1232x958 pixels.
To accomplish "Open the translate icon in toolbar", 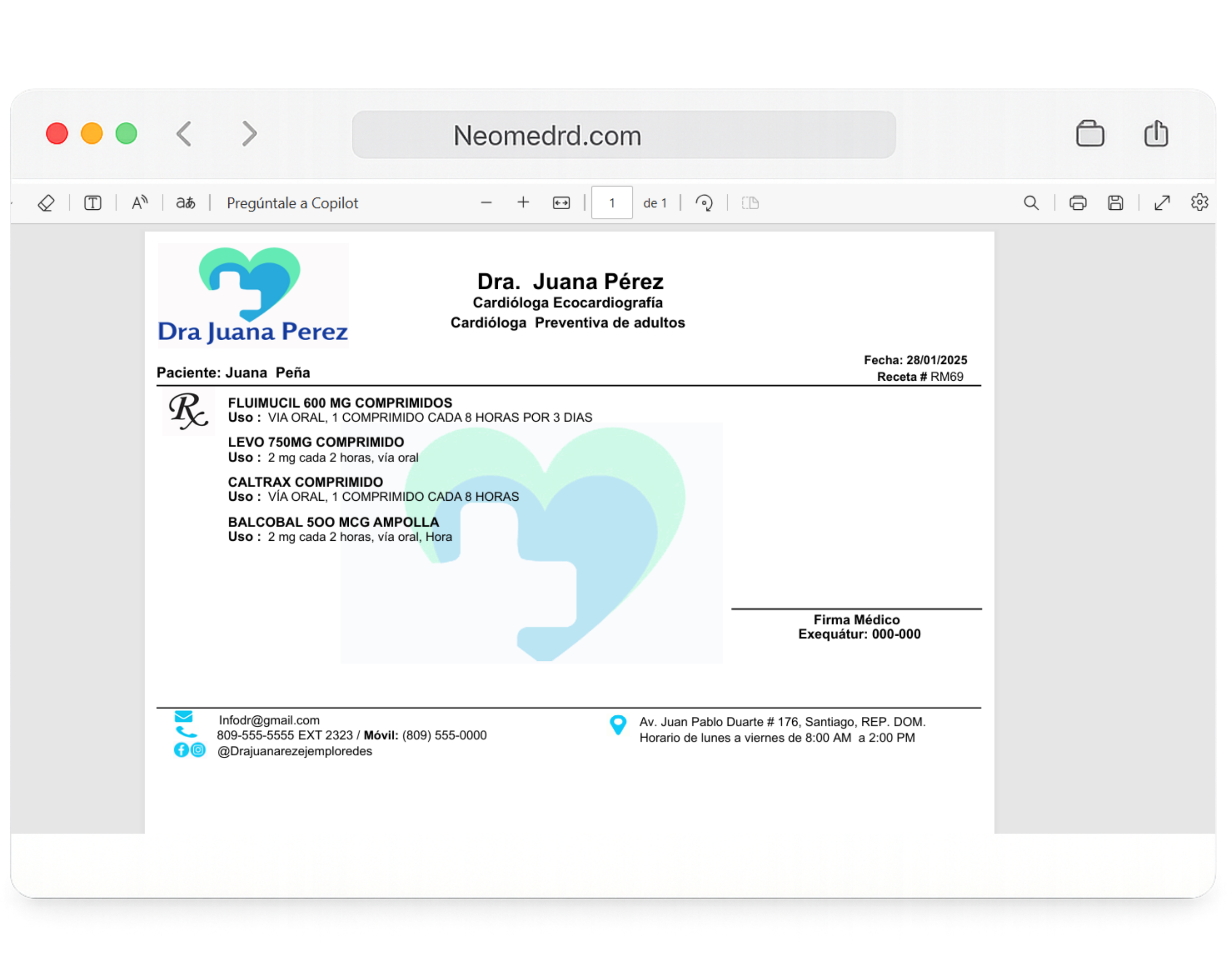I will [x=186, y=203].
